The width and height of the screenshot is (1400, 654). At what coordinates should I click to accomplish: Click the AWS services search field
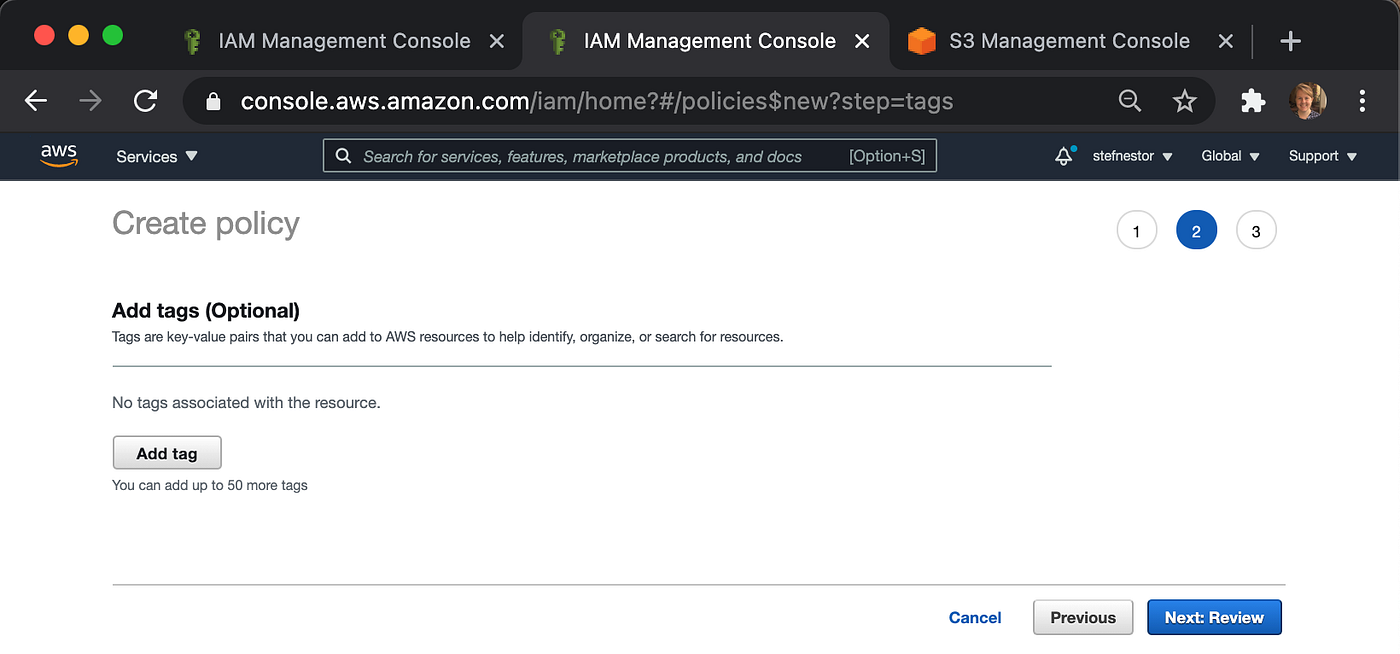click(x=600, y=156)
